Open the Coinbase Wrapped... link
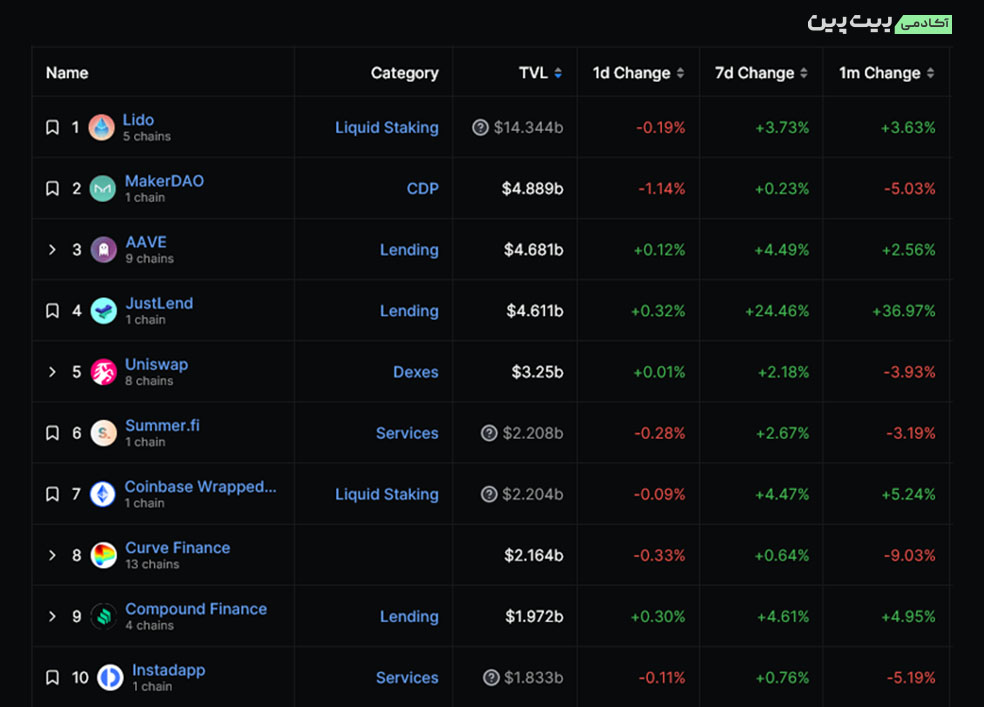Screen dimensions: 984x707 200,487
